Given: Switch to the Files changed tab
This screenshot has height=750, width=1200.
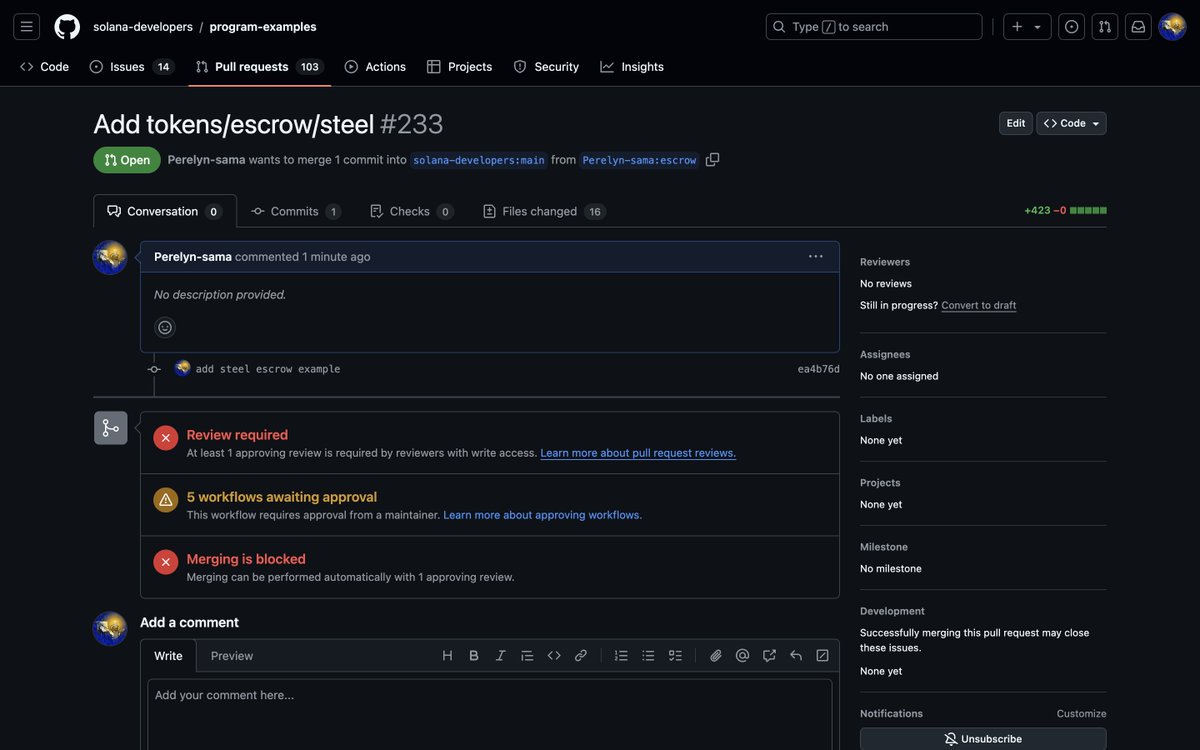Looking at the screenshot, I should pos(544,211).
